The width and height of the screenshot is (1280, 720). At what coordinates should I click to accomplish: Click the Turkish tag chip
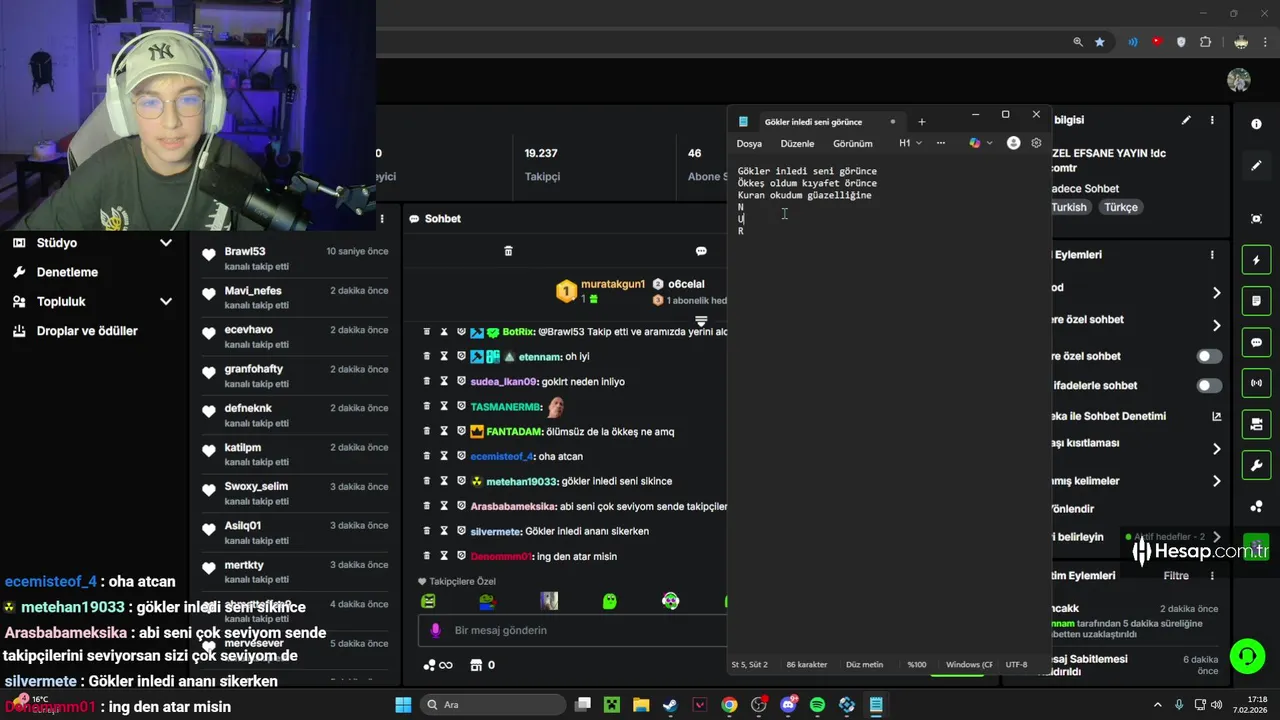click(x=1068, y=207)
